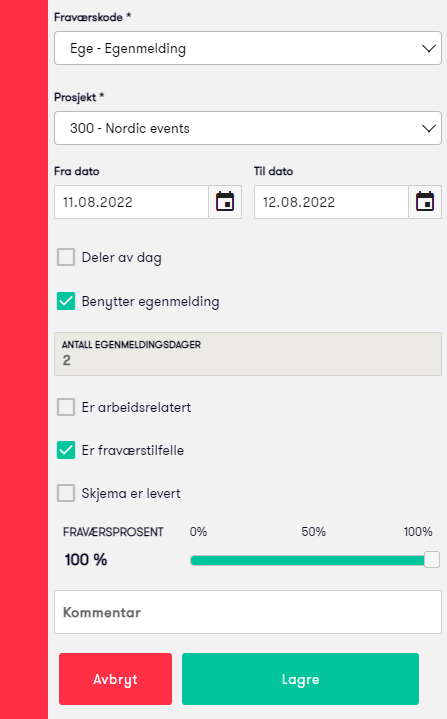Viewport: 447px width, 719px height.
Task: Click the chevron arrow of Fraværskode dropdown
Action: pyautogui.click(x=429, y=48)
